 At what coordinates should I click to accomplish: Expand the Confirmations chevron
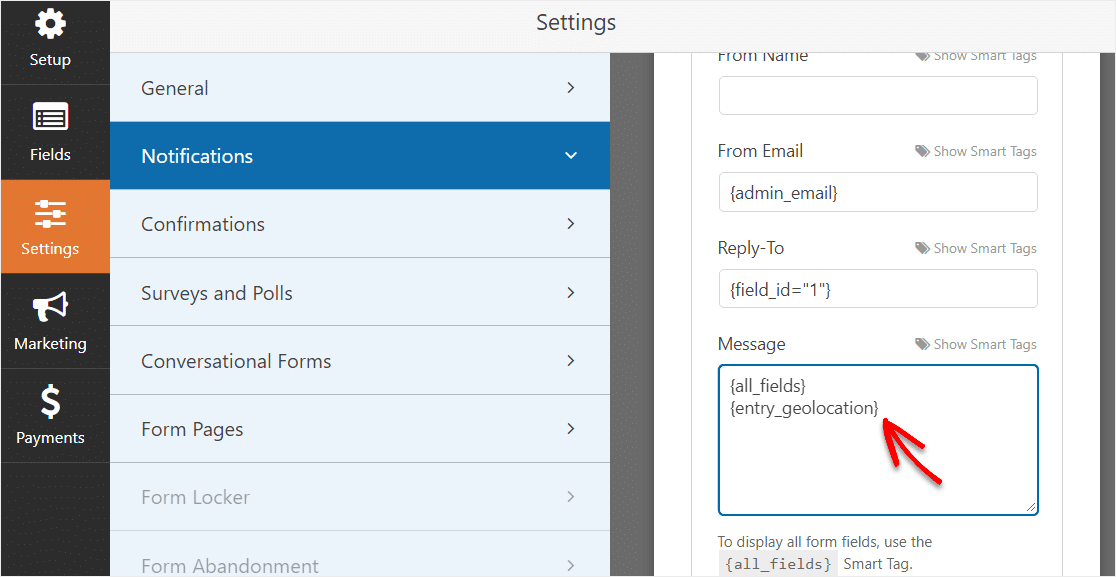click(x=571, y=224)
